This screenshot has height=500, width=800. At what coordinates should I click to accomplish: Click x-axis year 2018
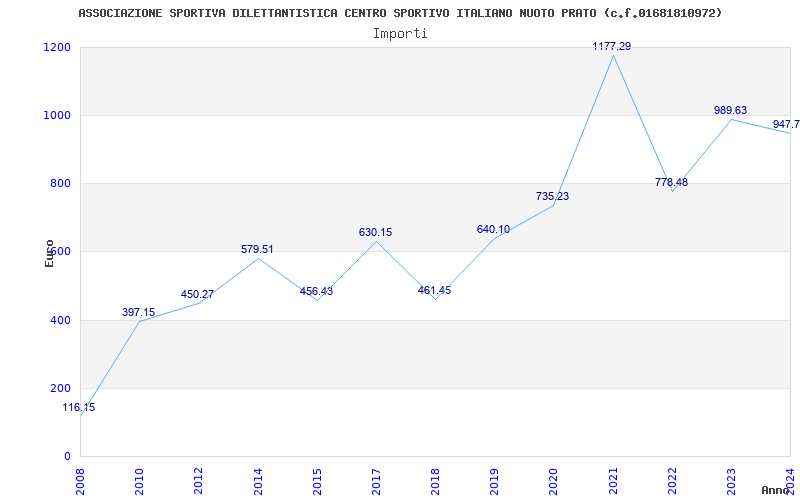click(x=436, y=481)
